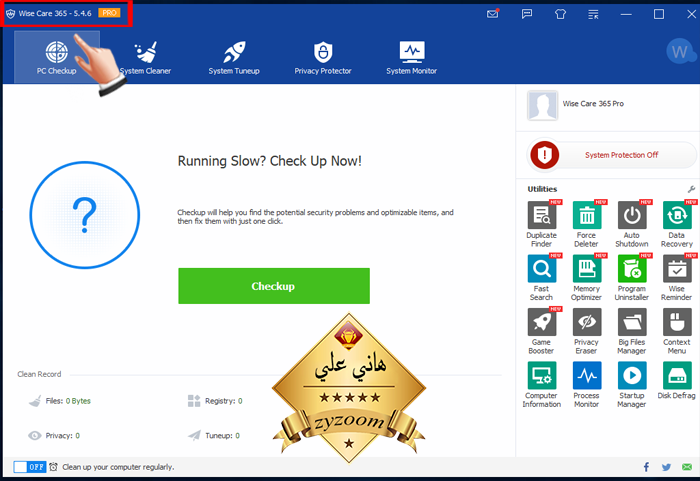Switch to the System Monitor tab
Image resolution: width=700 pixels, height=481 pixels.
412,57
